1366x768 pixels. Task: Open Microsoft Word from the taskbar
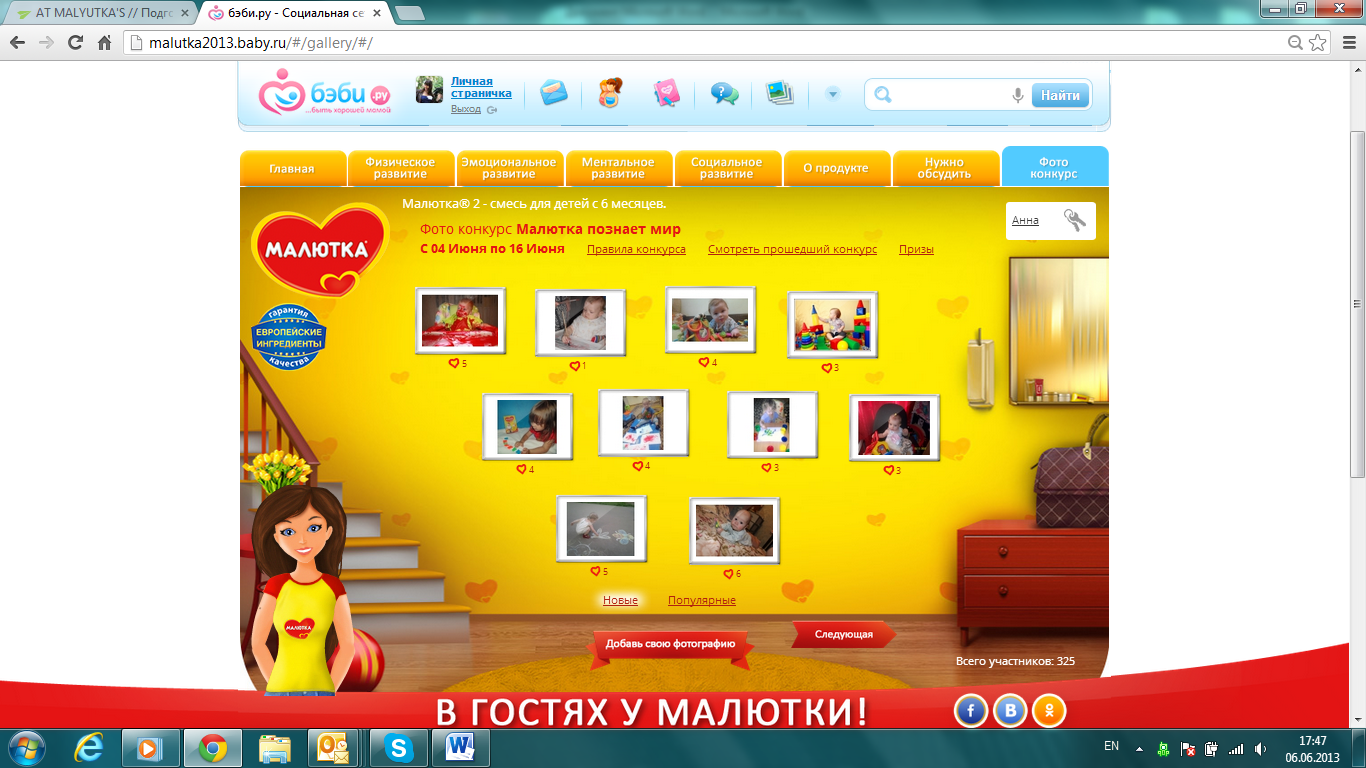[461, 748]
